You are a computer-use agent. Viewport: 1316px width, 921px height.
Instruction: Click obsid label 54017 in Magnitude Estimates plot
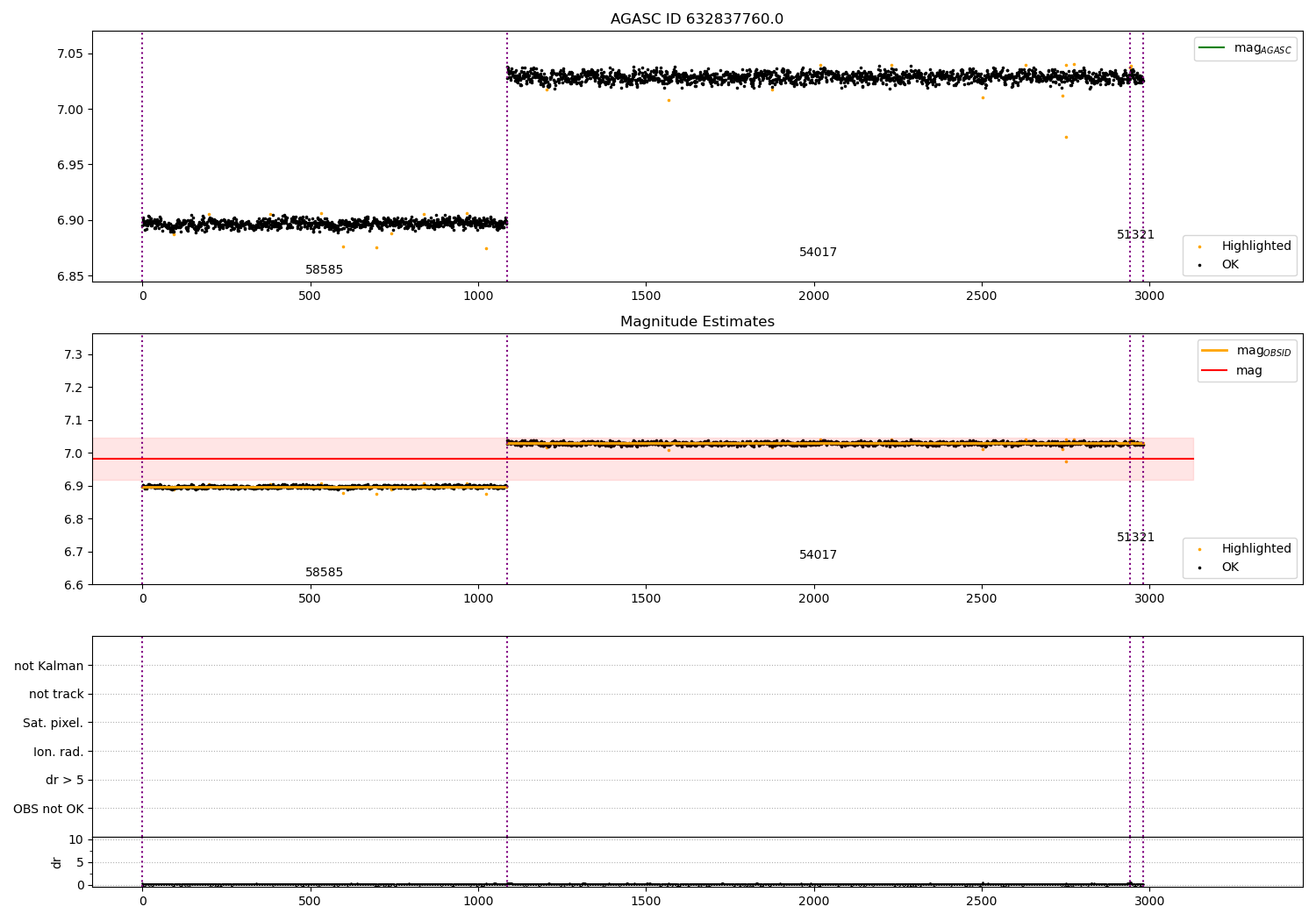click(x=818, y=555)
